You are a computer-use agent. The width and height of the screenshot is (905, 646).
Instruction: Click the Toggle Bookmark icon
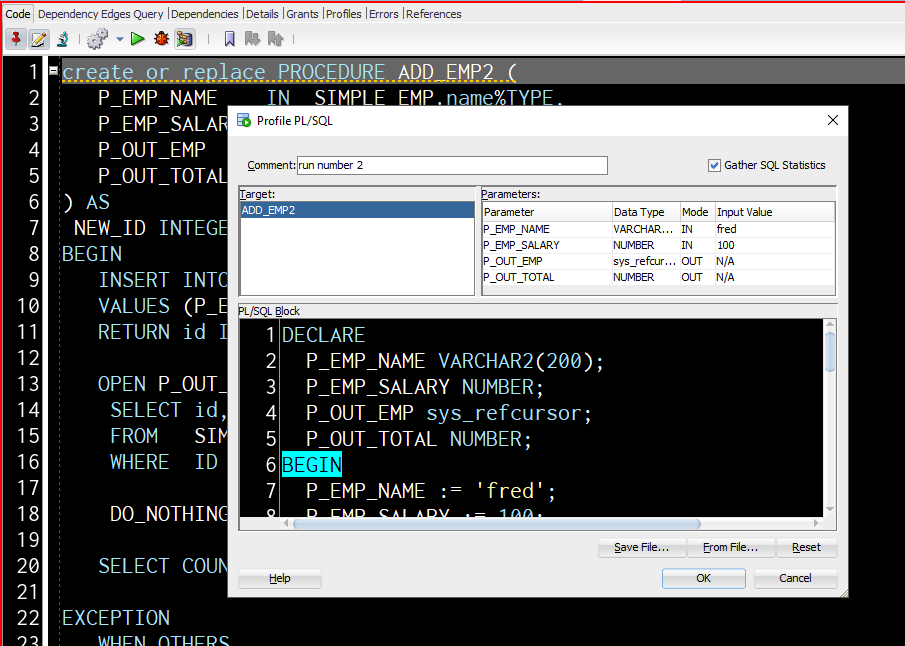click(230, 39)
